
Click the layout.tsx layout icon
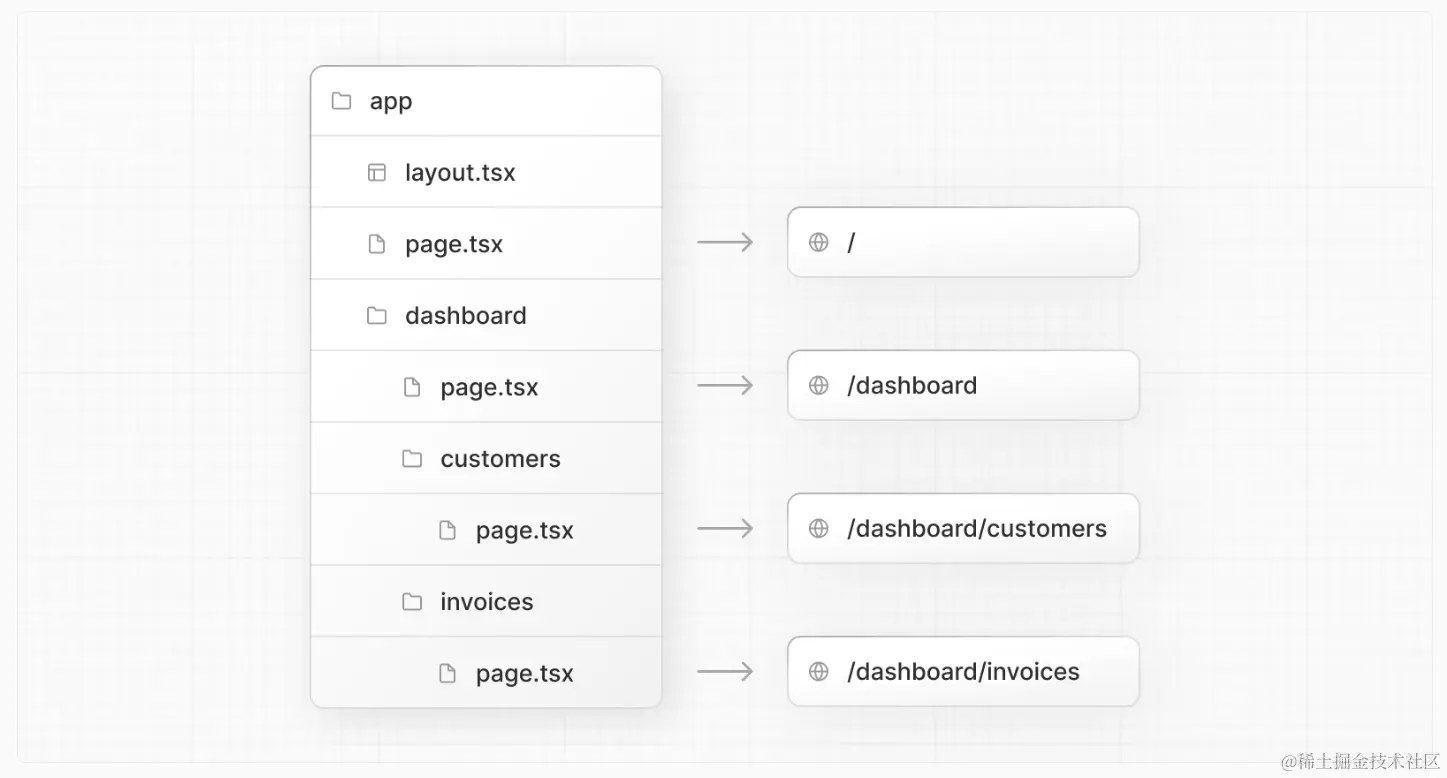tap(377, 172)
